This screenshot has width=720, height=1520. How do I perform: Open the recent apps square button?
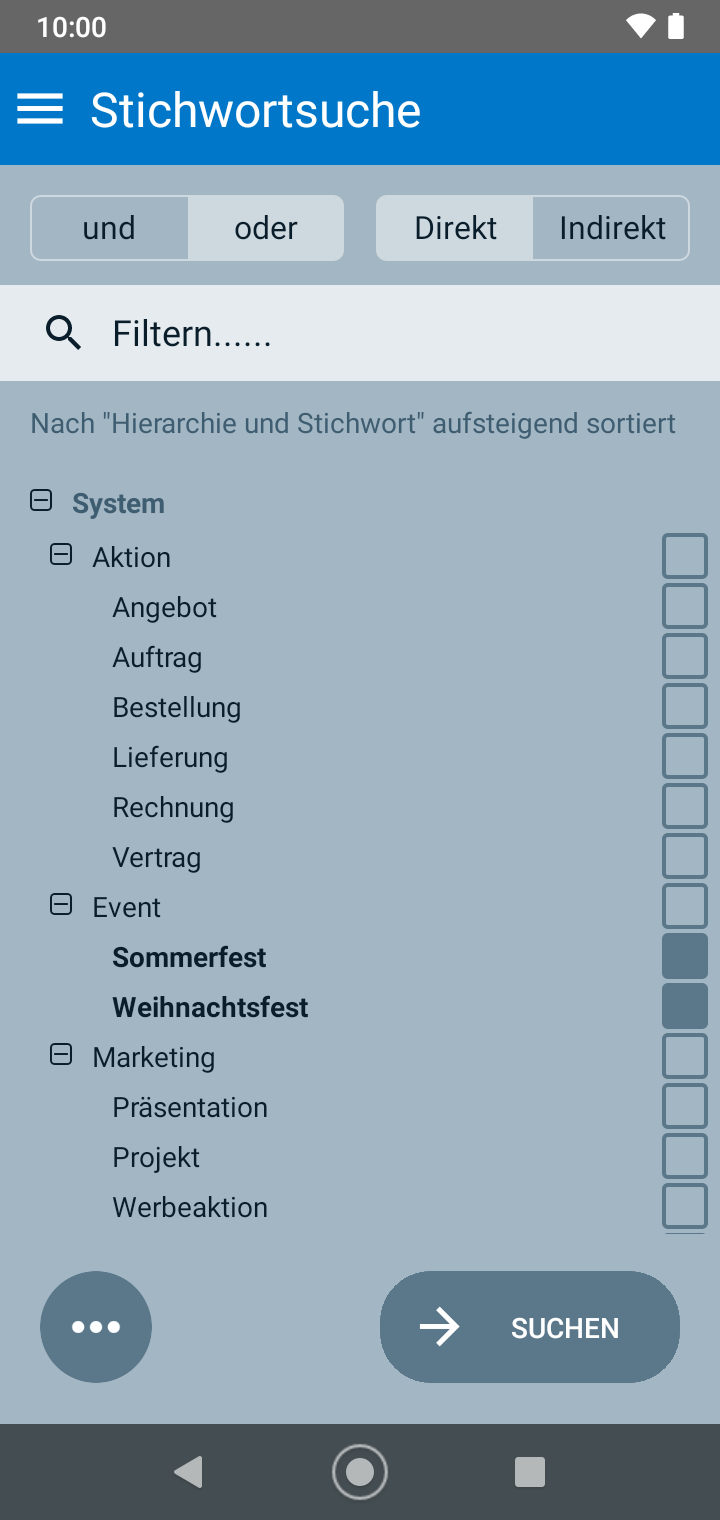coord(529,1472)
